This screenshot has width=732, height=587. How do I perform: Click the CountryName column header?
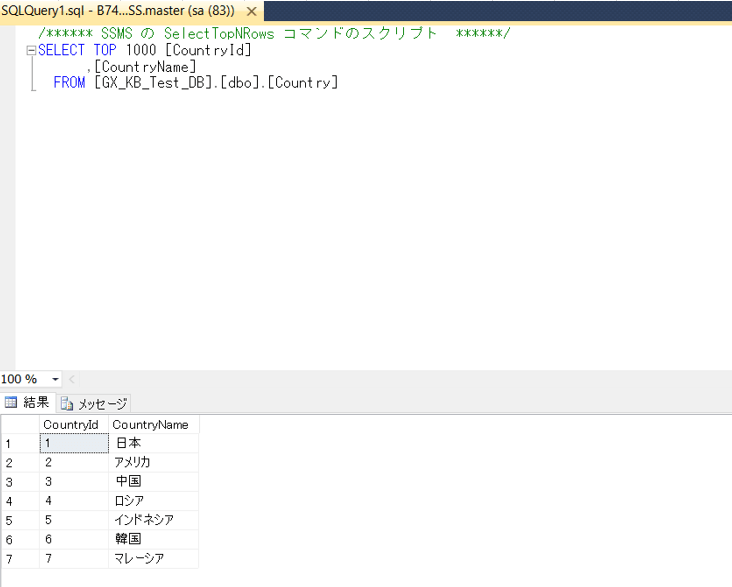coord(154,424)
